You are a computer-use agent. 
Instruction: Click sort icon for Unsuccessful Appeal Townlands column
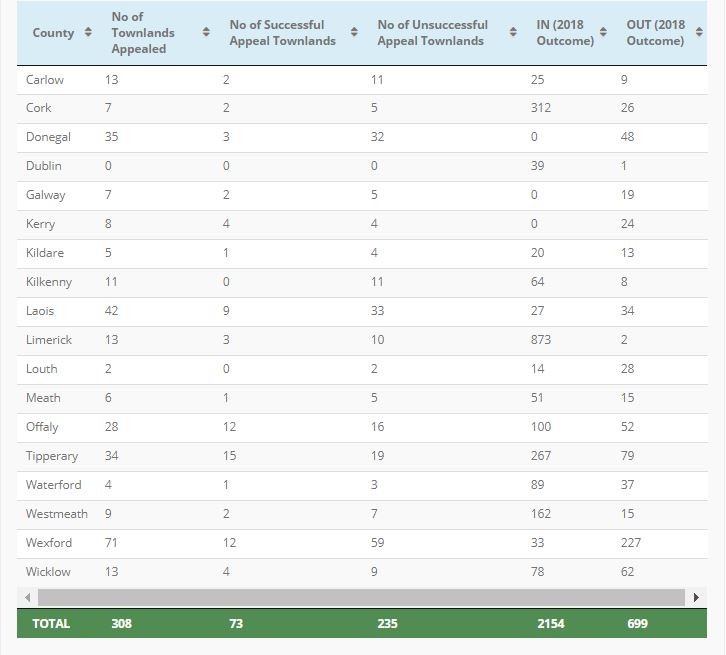coord(513,33)
